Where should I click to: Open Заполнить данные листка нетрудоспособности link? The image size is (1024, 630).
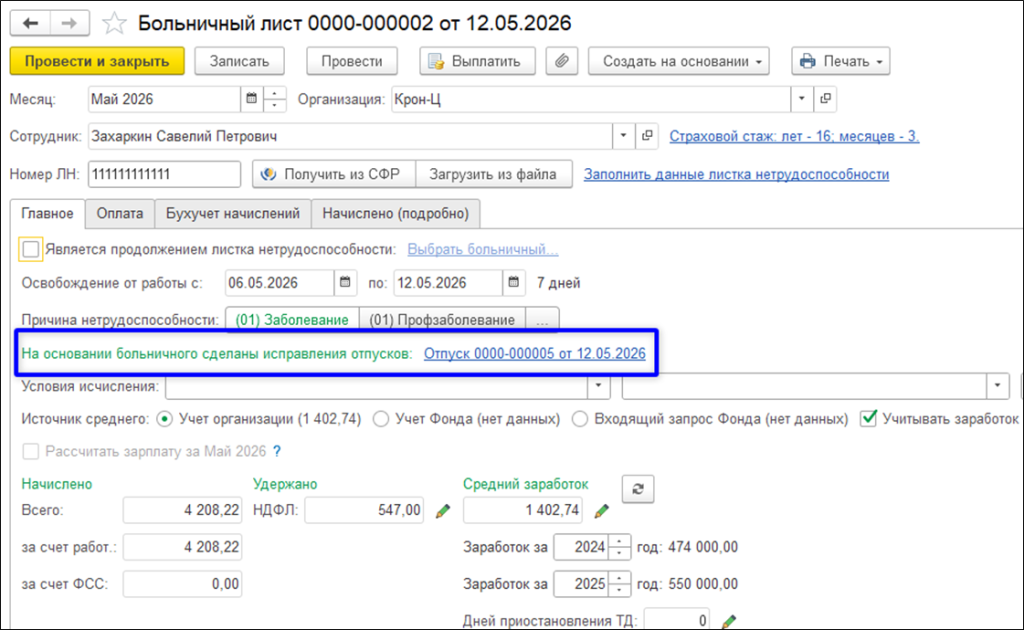(737, 174)
